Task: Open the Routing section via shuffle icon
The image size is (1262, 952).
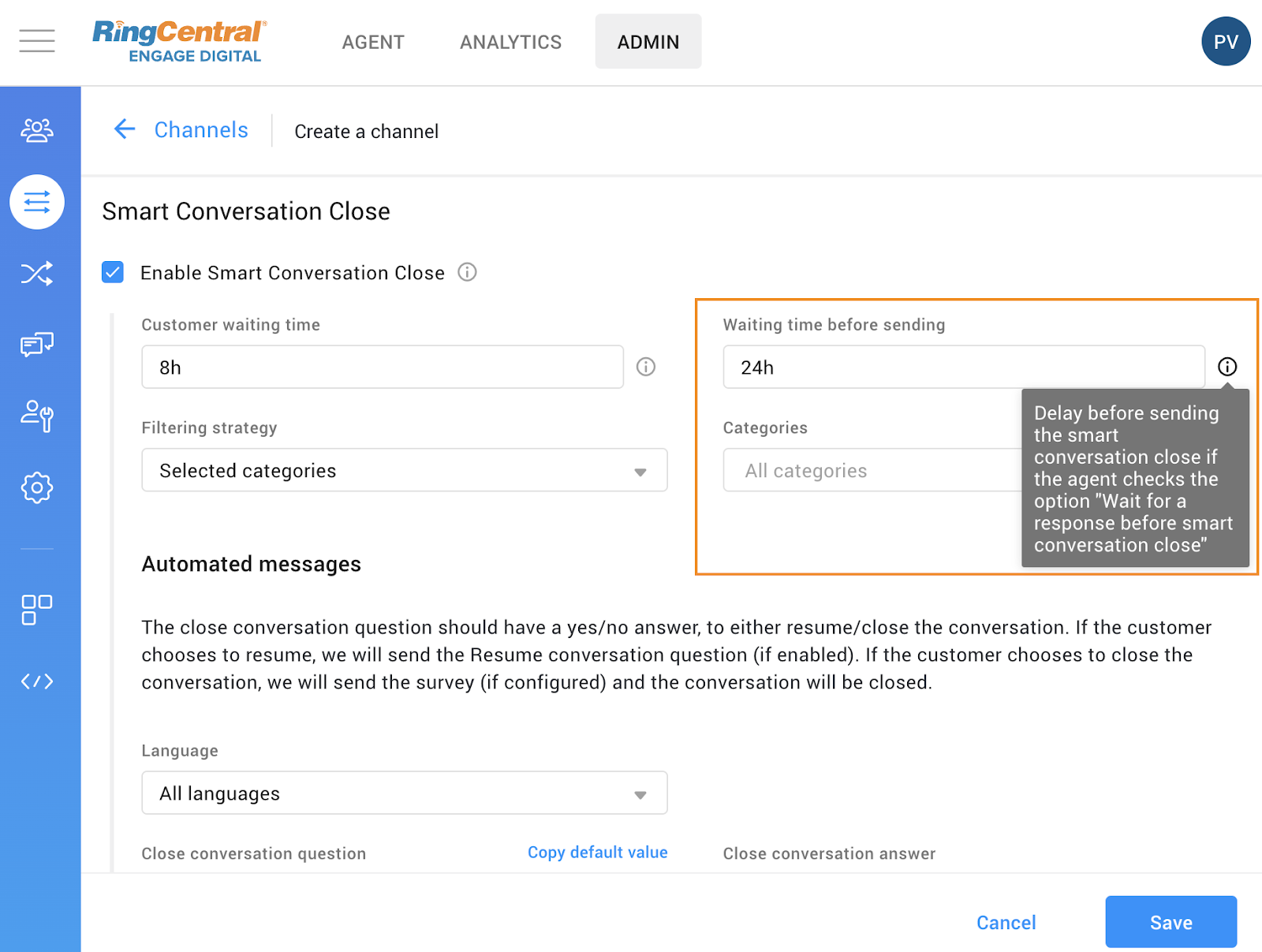Action: click(36, 274)
